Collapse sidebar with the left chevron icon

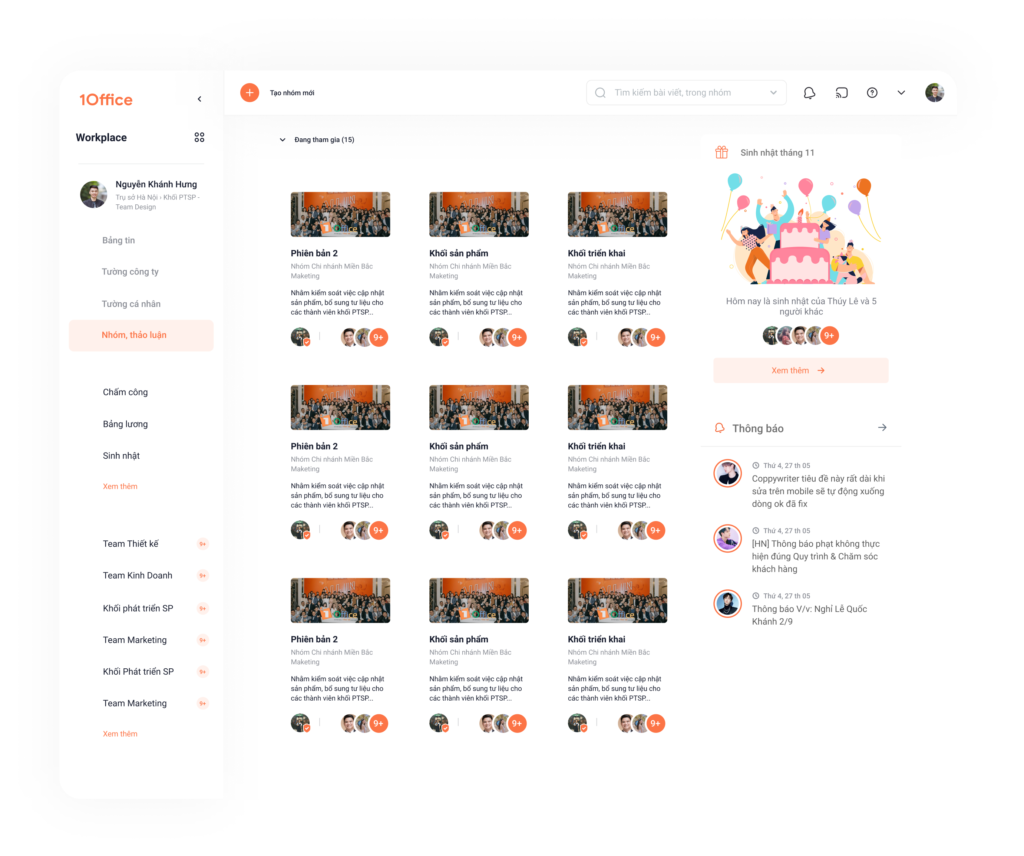tap(199, 99)
